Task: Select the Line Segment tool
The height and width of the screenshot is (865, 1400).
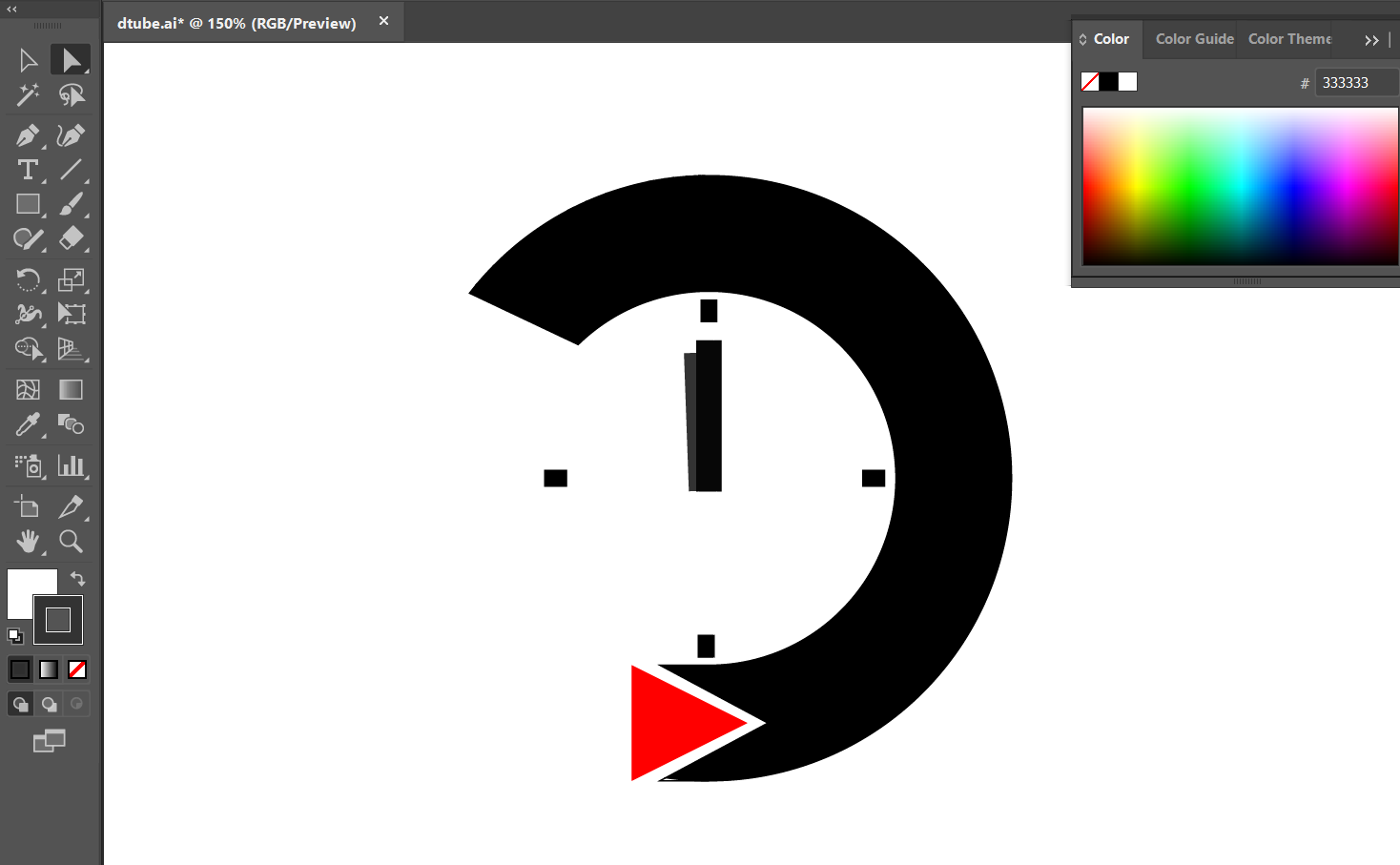Action: (71, 170)
